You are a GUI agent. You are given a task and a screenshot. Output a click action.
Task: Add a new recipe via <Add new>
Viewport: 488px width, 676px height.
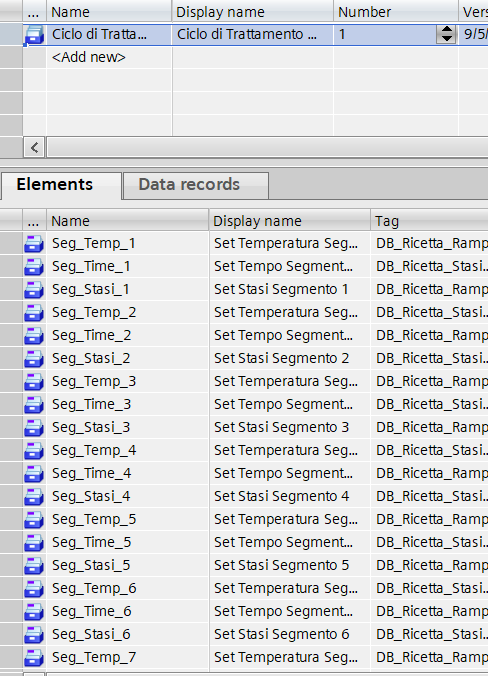click(x=88, y=57)
